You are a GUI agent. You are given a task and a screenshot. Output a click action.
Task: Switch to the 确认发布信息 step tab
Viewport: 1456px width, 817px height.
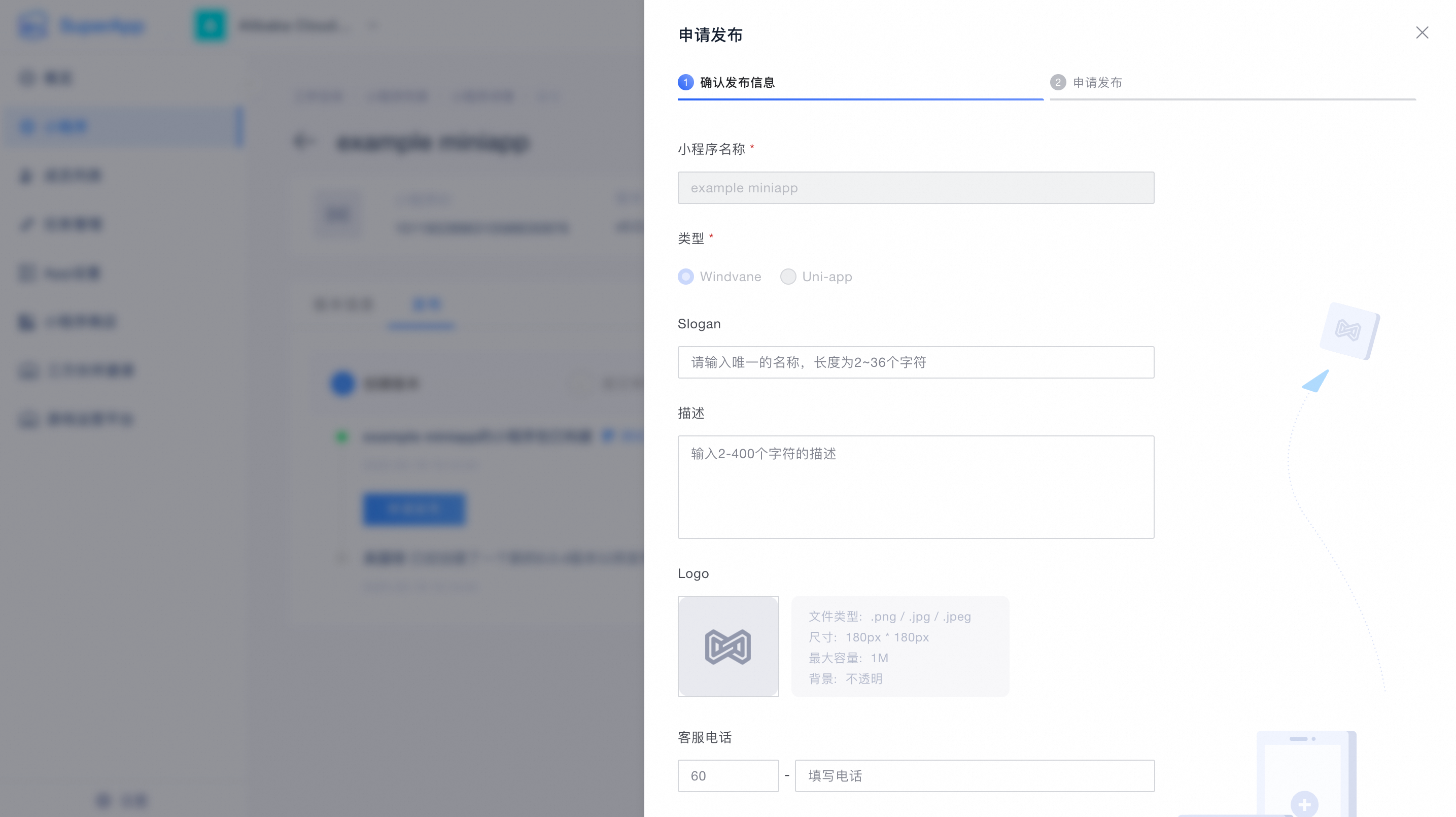(x=737, y=83)
